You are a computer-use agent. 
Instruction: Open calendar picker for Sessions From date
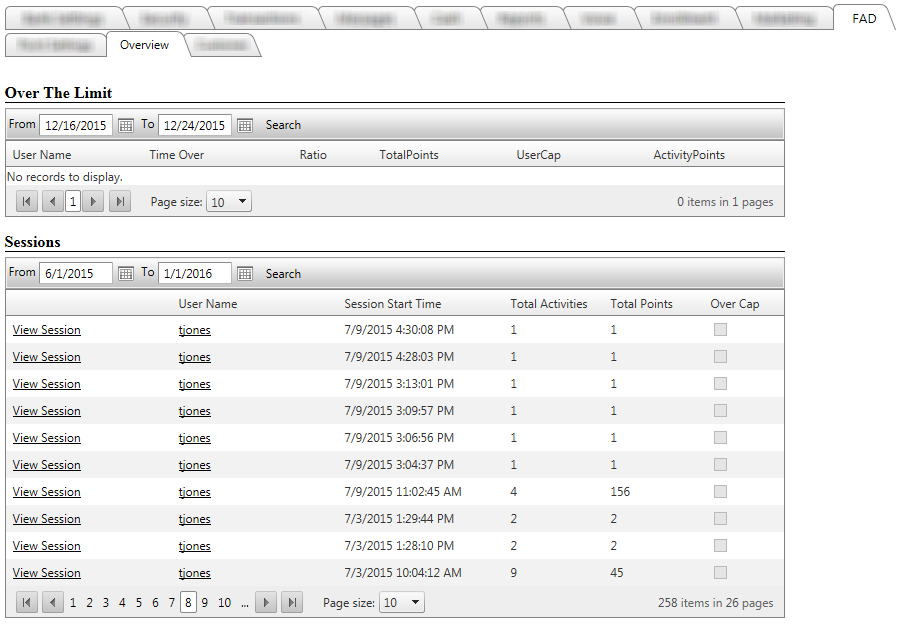[x=126, y=274]
